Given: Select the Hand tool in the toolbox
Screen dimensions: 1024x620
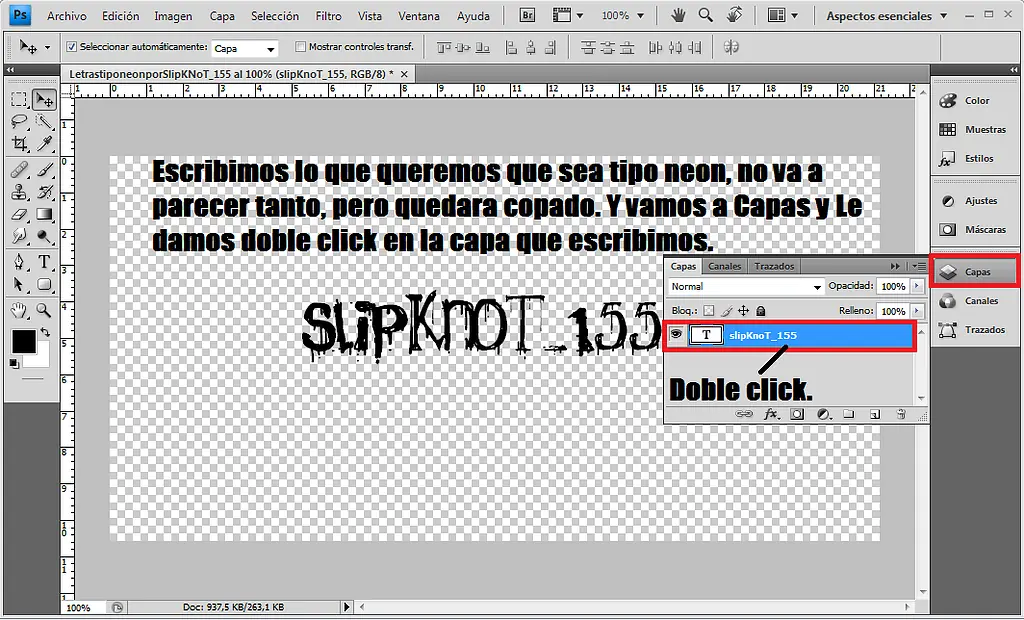Looking at the screenshot, I should [19, 310].
